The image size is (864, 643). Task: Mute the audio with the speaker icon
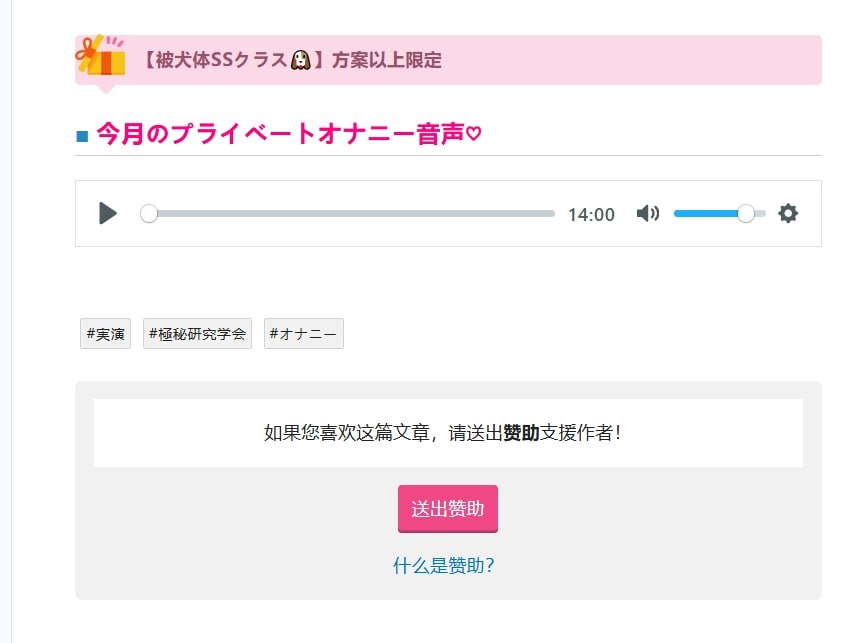[x=648, y=213]
